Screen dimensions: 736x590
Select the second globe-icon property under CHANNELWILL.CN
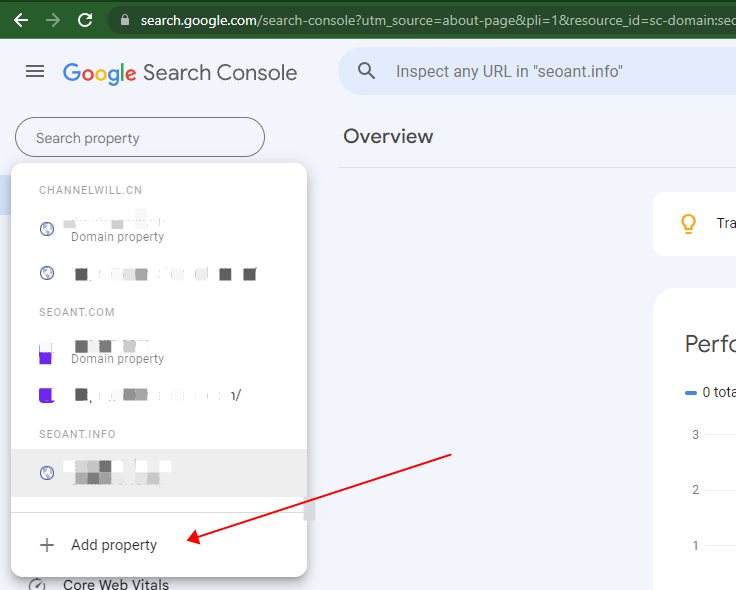coord(159,273)
